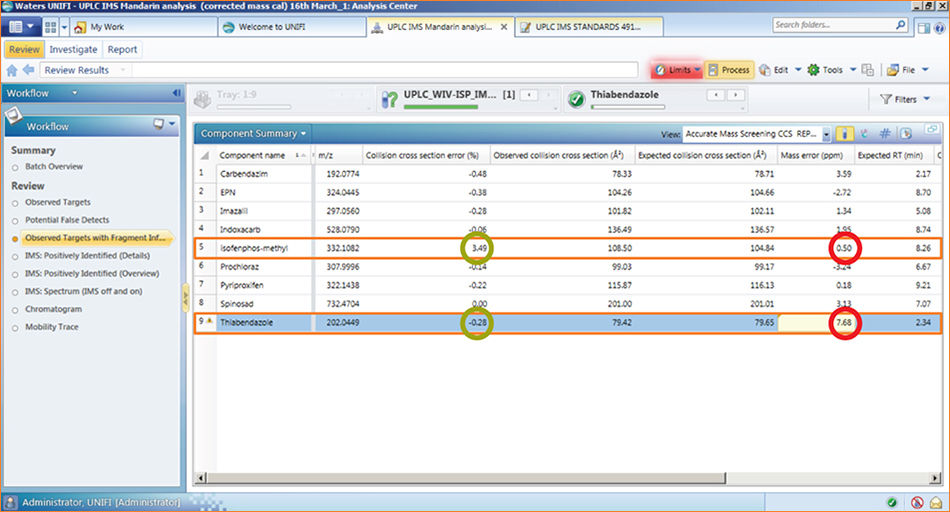Click the green status check icon in status bar
This screenshot has width=950, height=512.
891,502
